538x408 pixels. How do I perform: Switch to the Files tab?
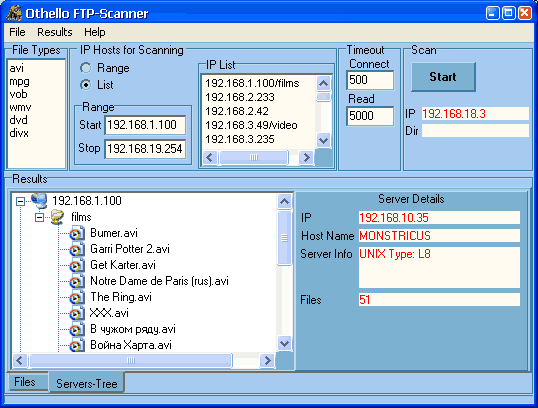pos(25,382)
